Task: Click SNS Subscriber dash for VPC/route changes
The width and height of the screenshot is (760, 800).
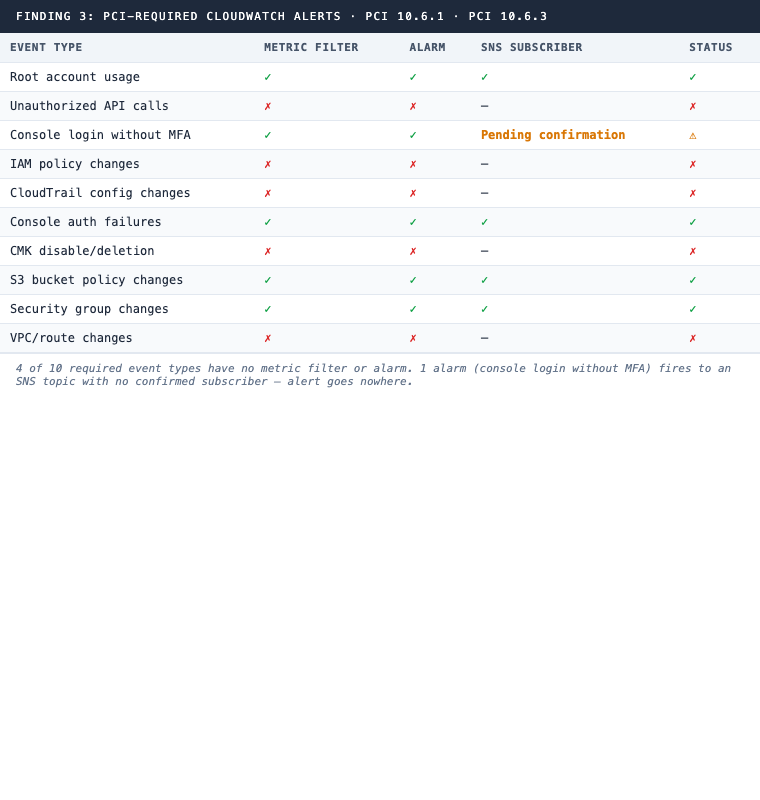Action: click(485, 338)
